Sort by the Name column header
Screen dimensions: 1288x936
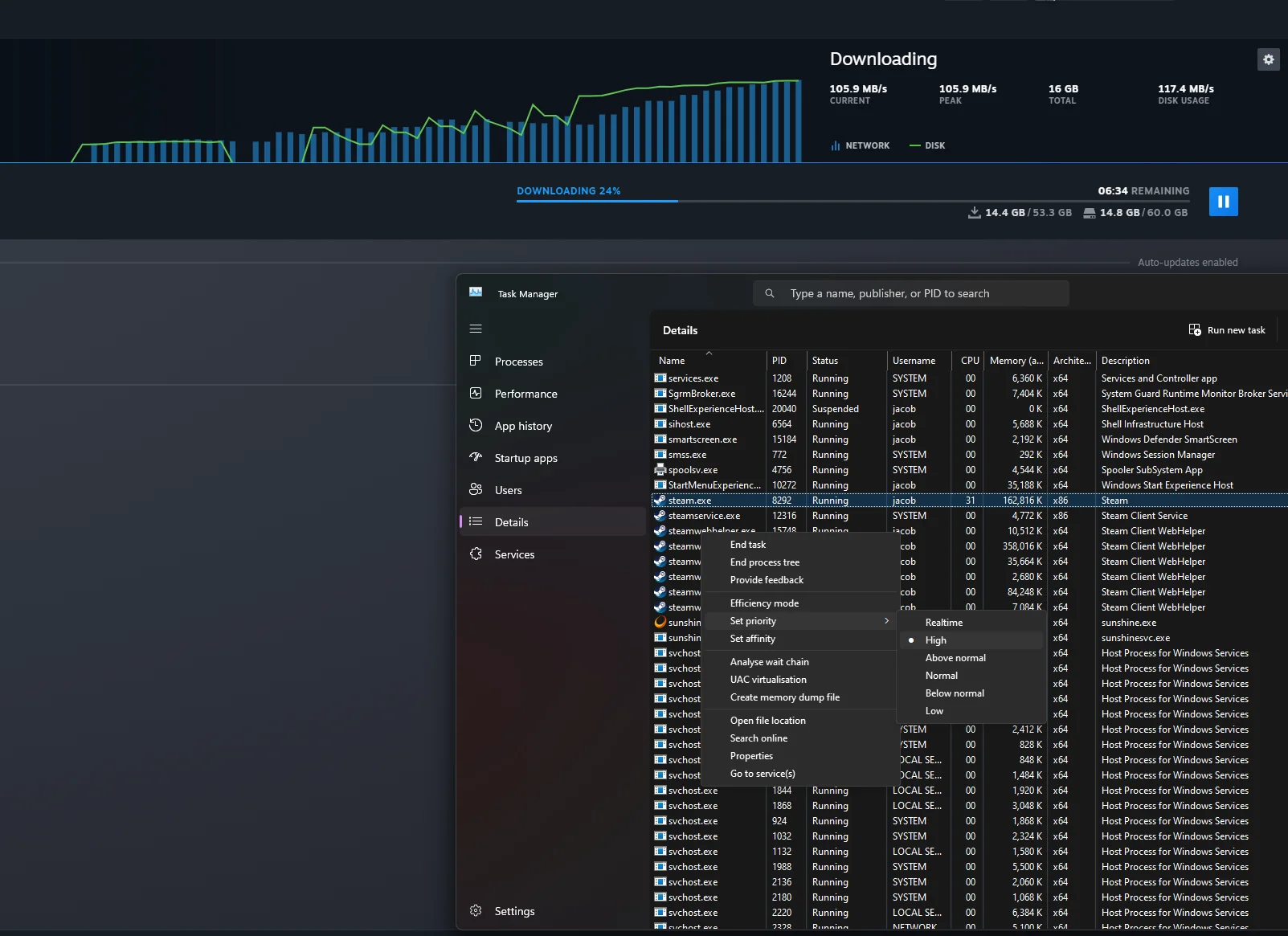click(708, 361)
